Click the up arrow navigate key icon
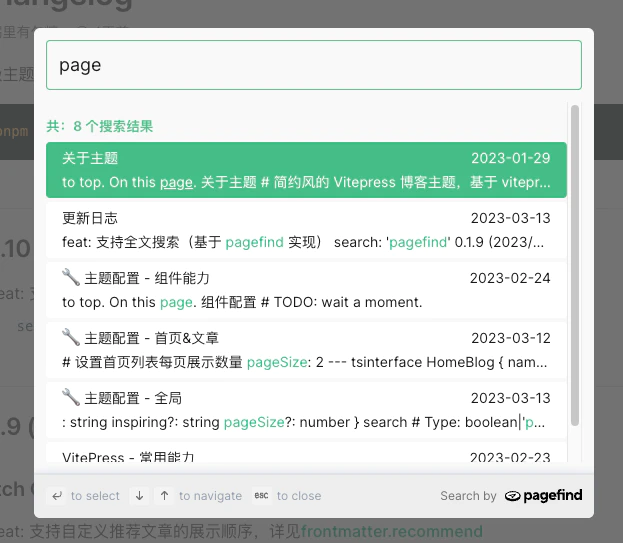The width and height of the screenshot is (623, 543). 164,496
